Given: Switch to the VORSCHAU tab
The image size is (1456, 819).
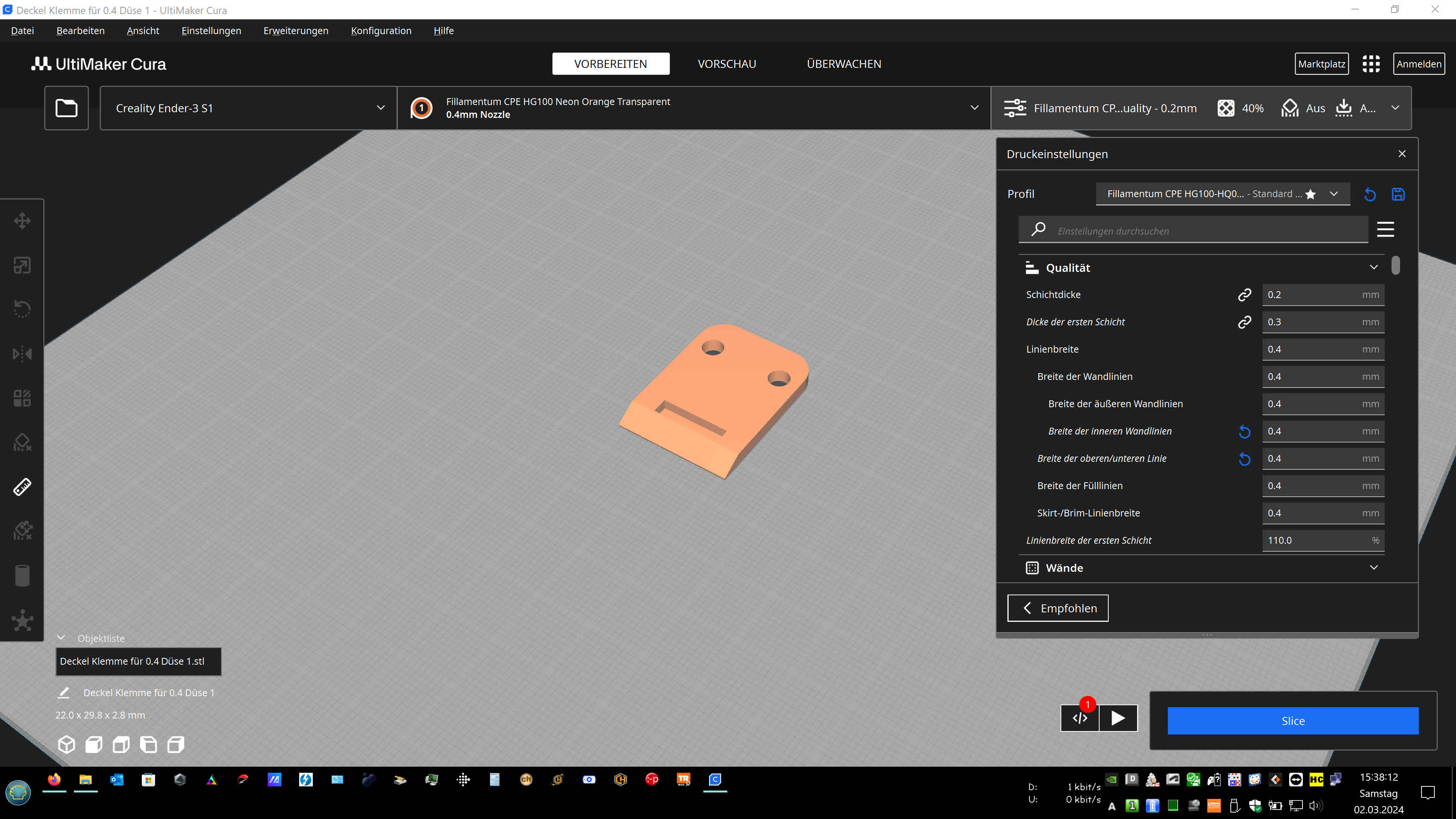Looking at the screenshot, I should (x=727, y=64).
